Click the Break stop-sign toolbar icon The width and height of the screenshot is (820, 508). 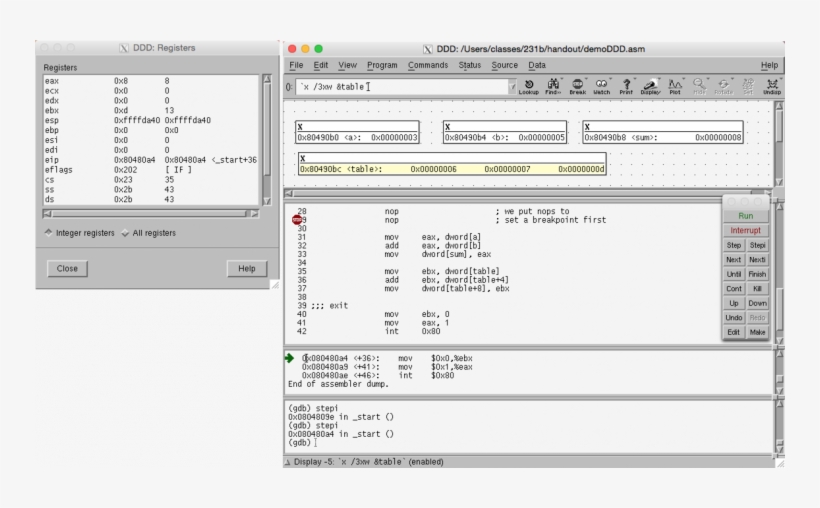[577, 86]
